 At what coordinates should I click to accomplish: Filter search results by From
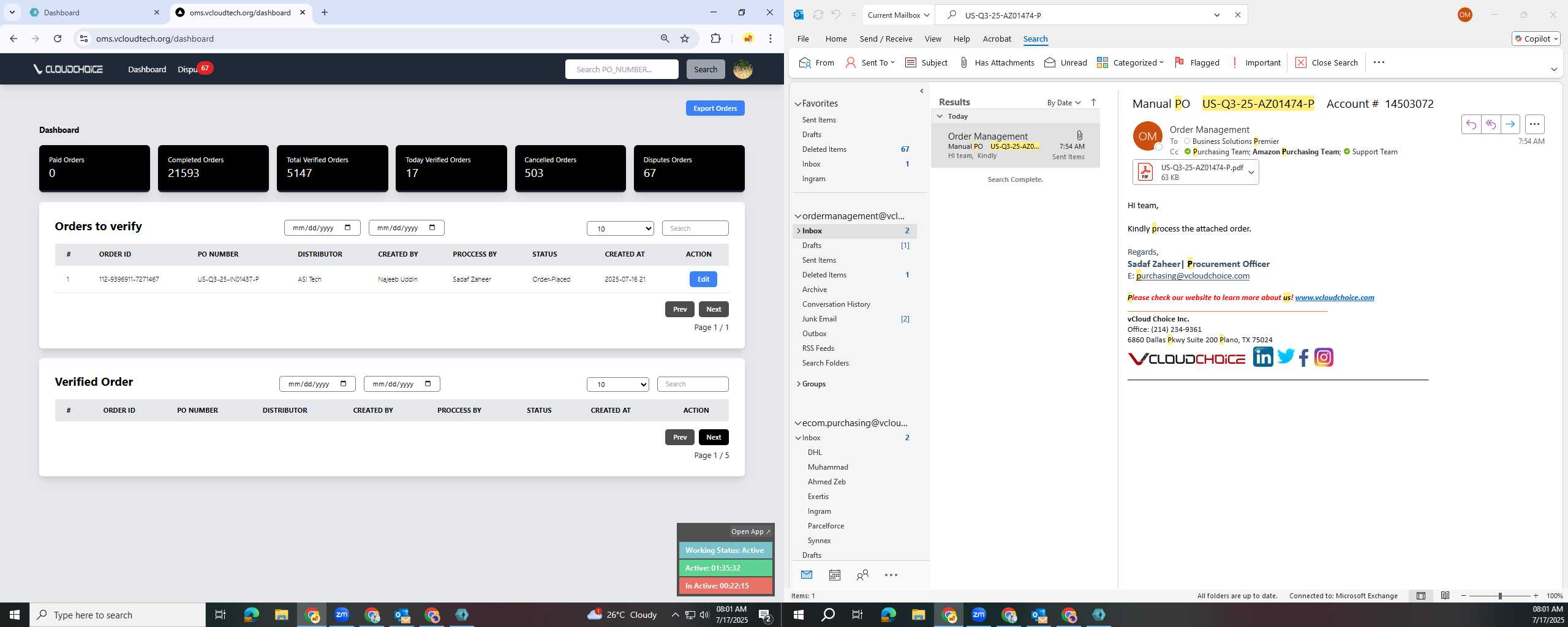coord(816,62)
